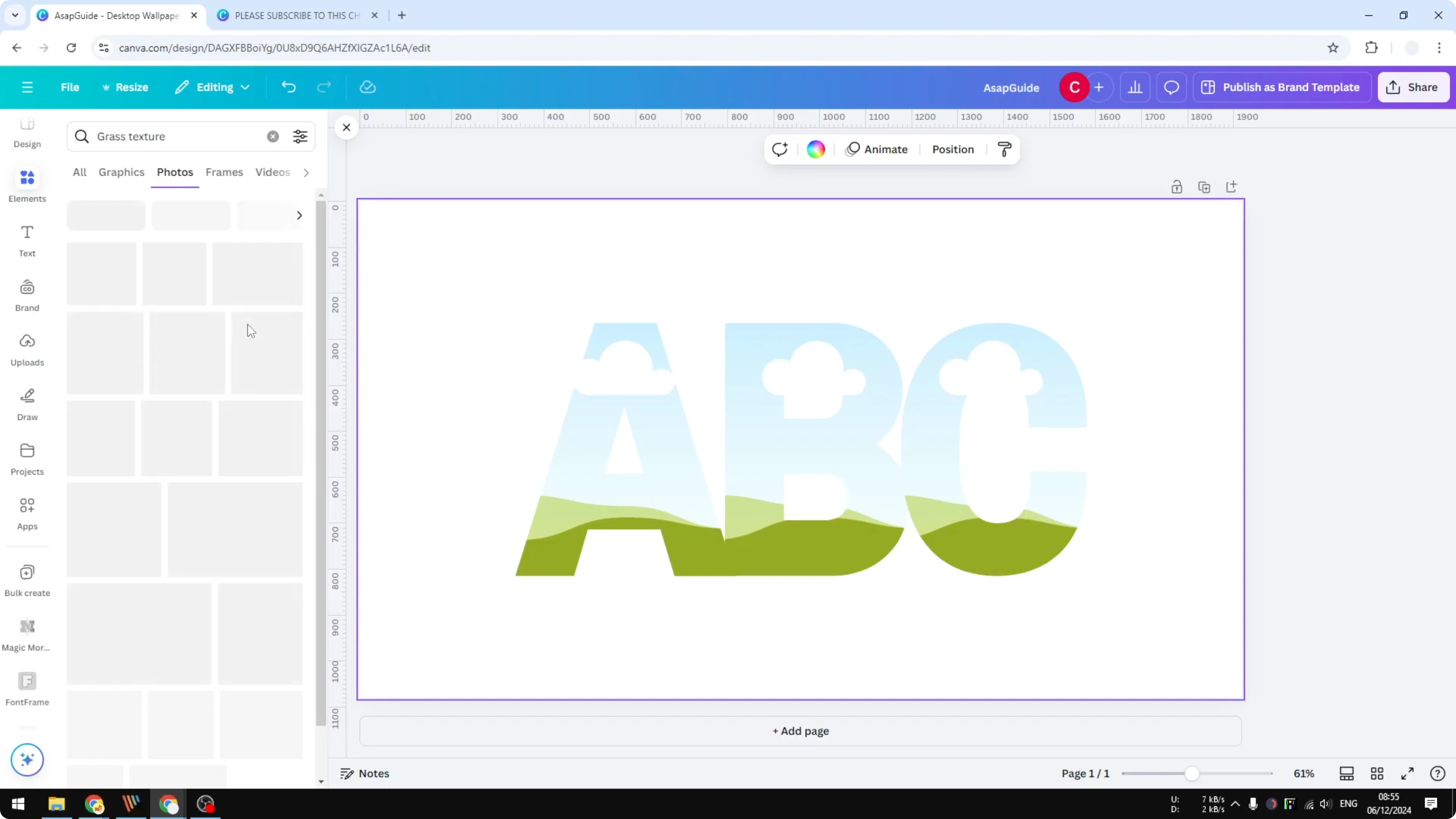Viewport: 1456px width, 819px height.
Task: Clear the Grass texture search field
Action: click(273, 136)
